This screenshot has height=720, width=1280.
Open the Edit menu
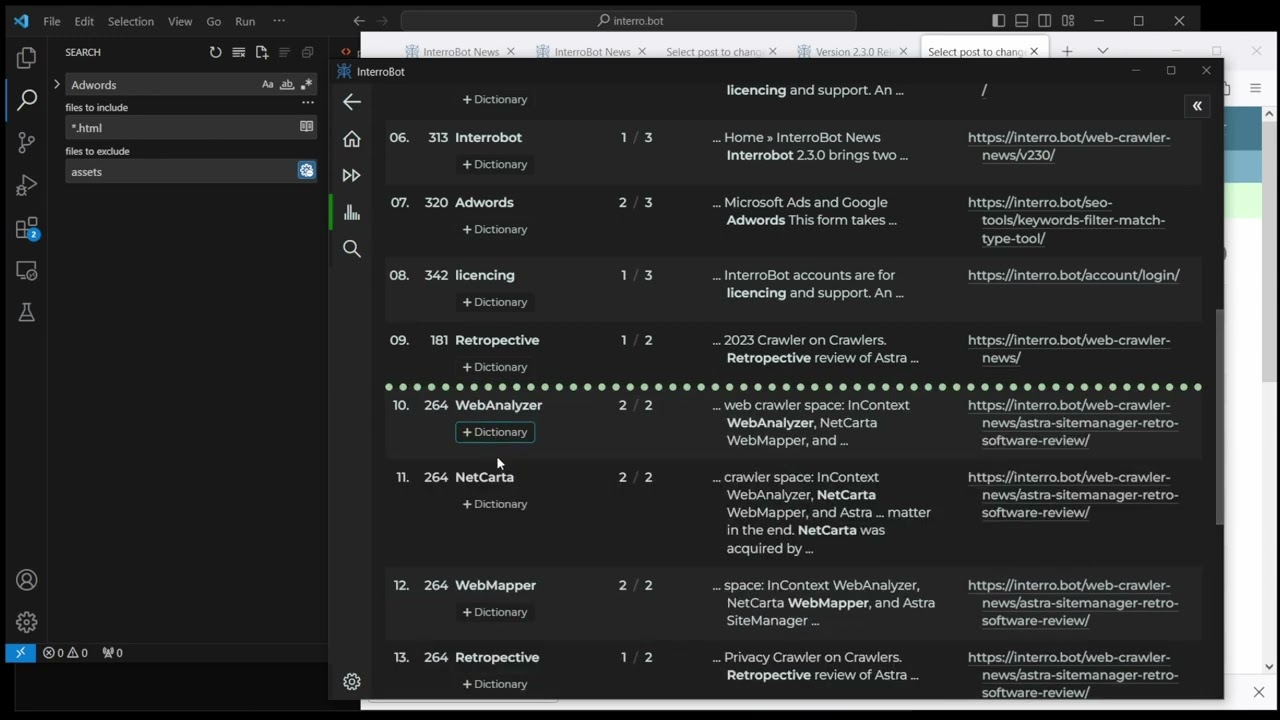[x=84, y=21]
